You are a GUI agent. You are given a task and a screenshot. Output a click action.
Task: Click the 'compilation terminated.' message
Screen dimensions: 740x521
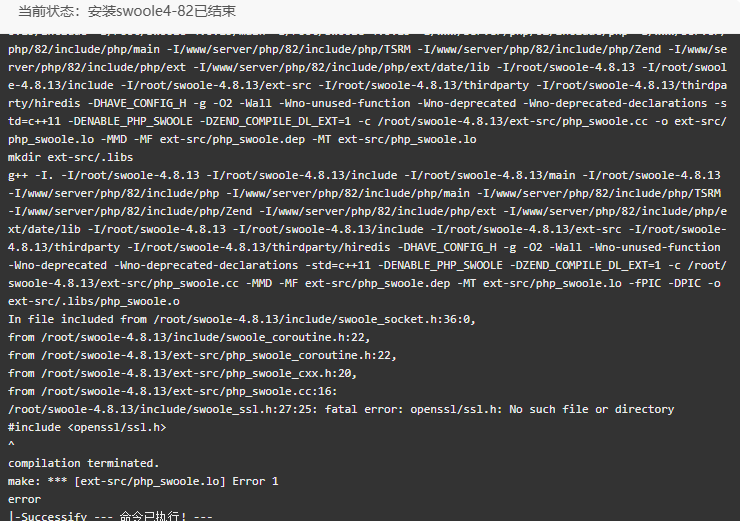click(x=84, y=463)
